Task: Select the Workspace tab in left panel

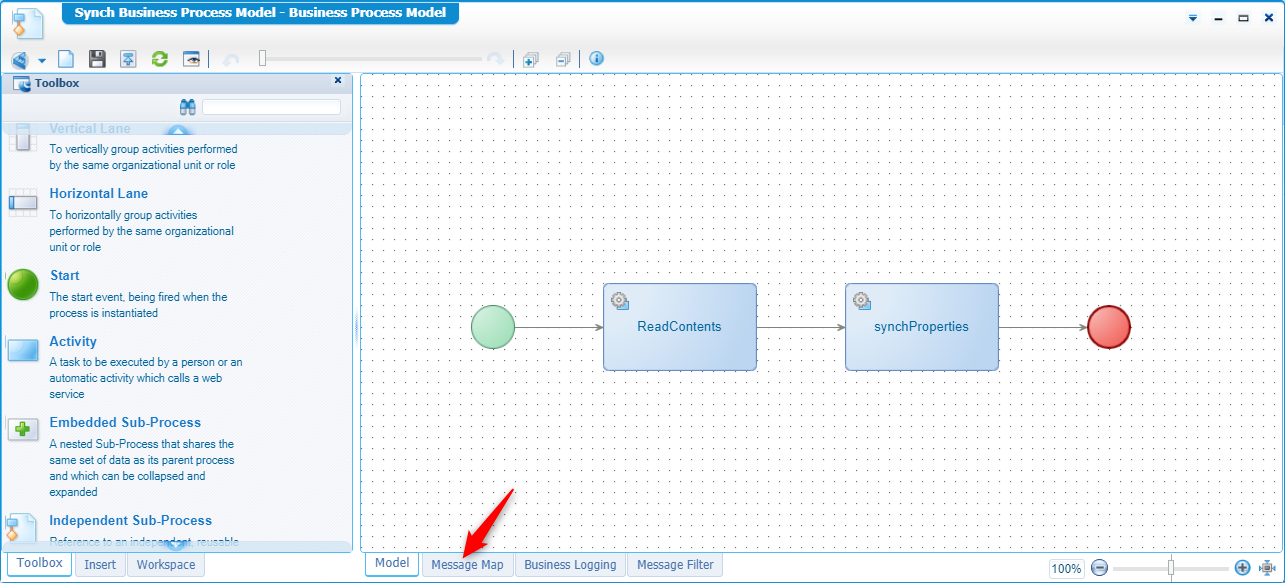Action: 166,565
